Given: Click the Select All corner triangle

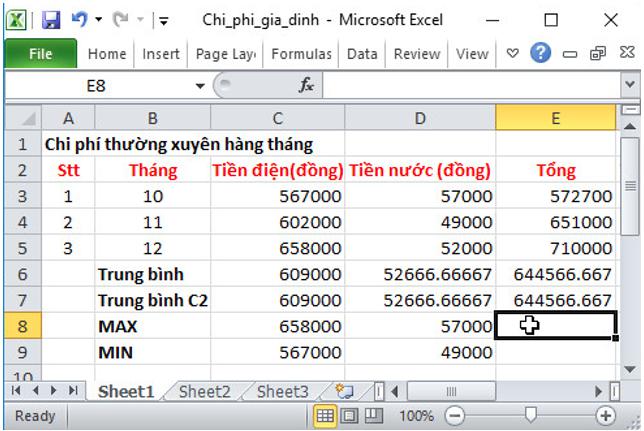Looking at the screenshot, I should pos(23,118).
